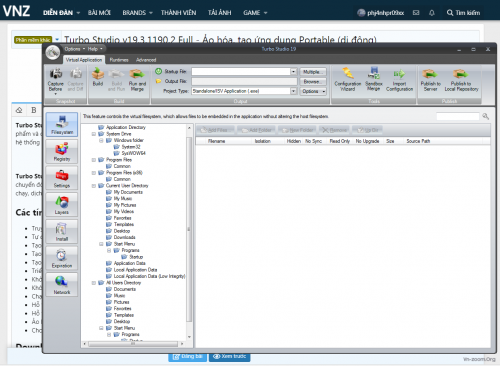Click the Sandbox Merge icon

click(x=374, y=79)
